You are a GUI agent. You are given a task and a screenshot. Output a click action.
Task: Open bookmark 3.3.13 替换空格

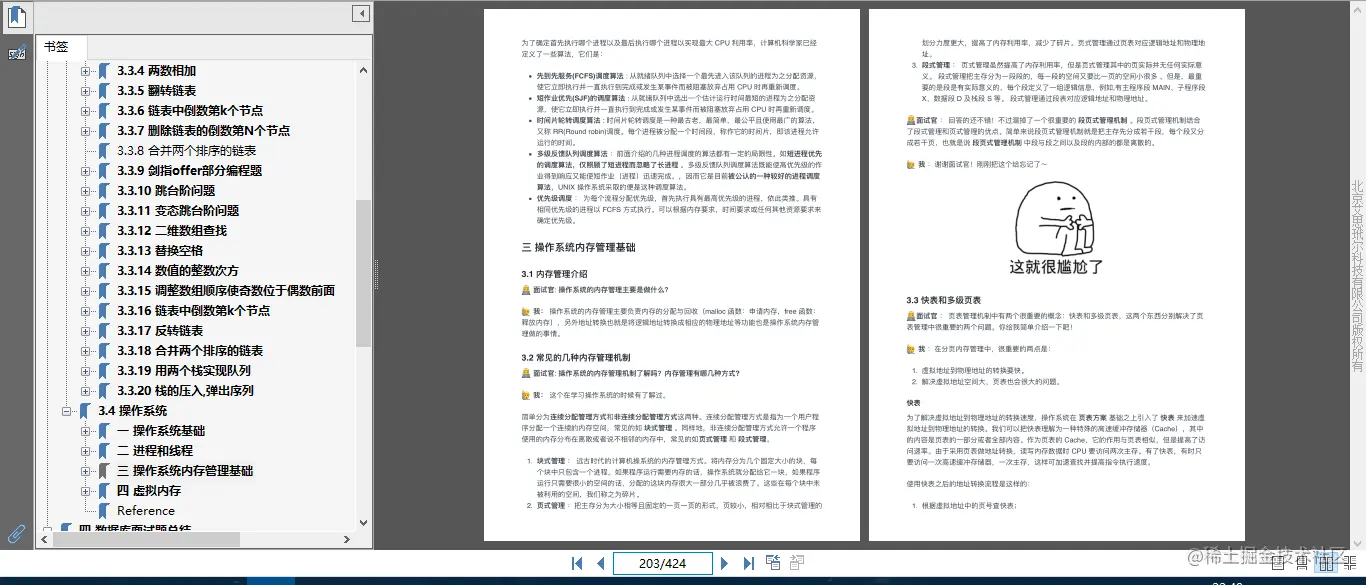pyautogui.click(x=160, y=251)
